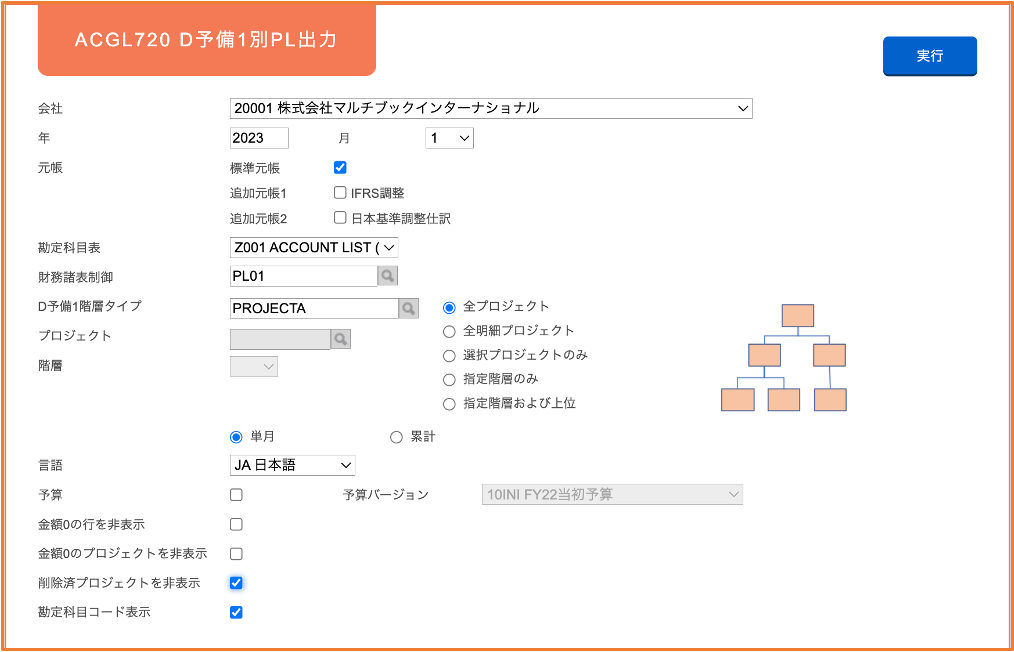
Task: Click the hierarchy tree diagram image
Action: (784, 358)
